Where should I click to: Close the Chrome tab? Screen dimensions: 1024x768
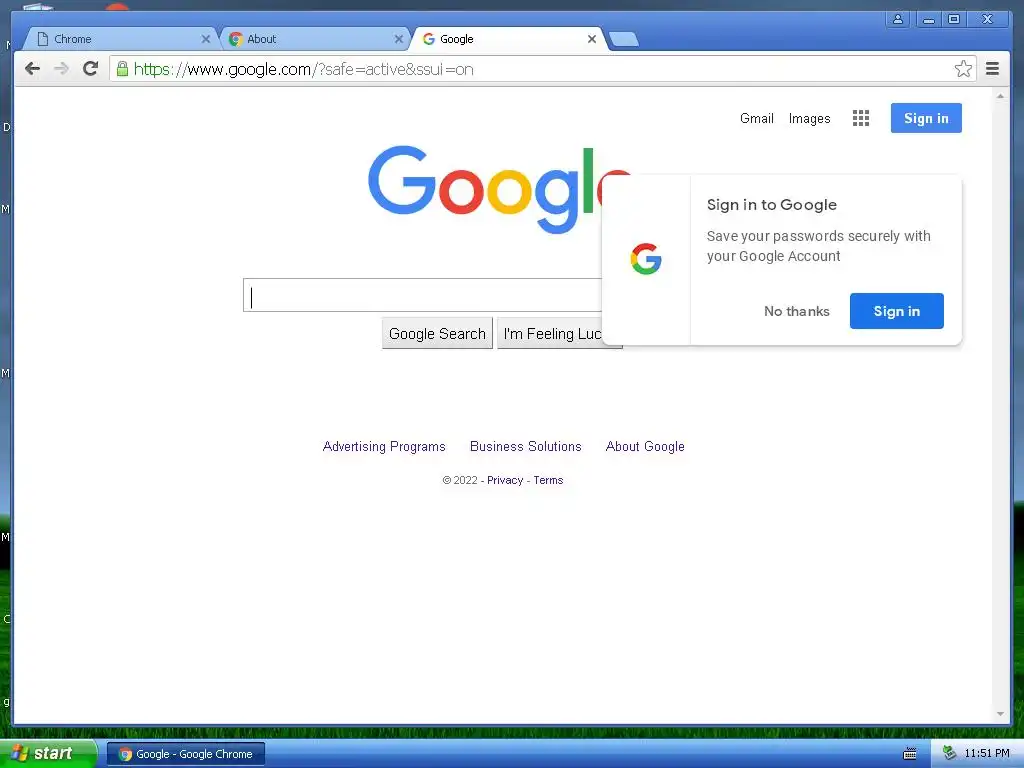[206, 39]
